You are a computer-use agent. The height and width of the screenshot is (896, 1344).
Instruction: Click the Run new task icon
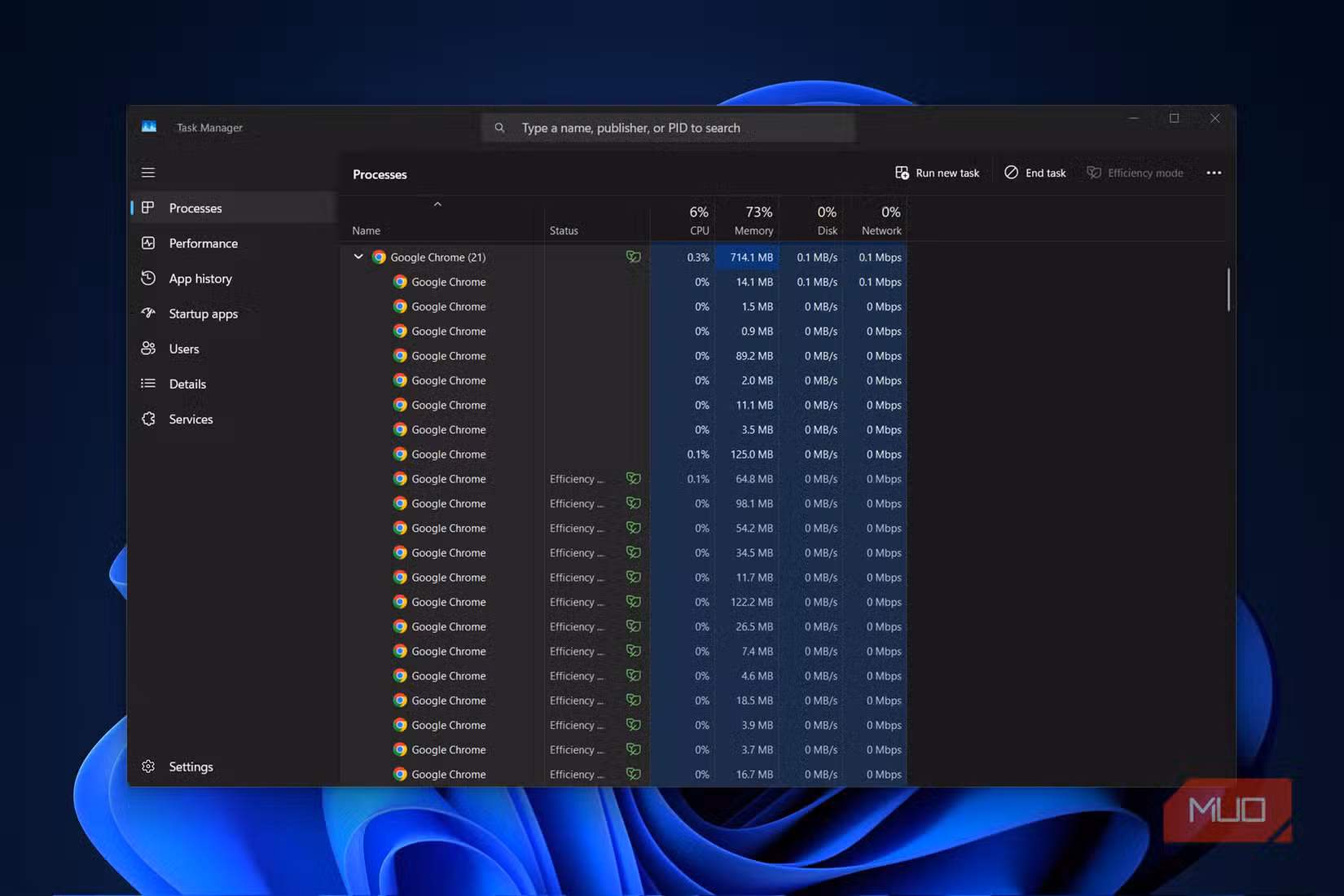(x=902, y=173)
